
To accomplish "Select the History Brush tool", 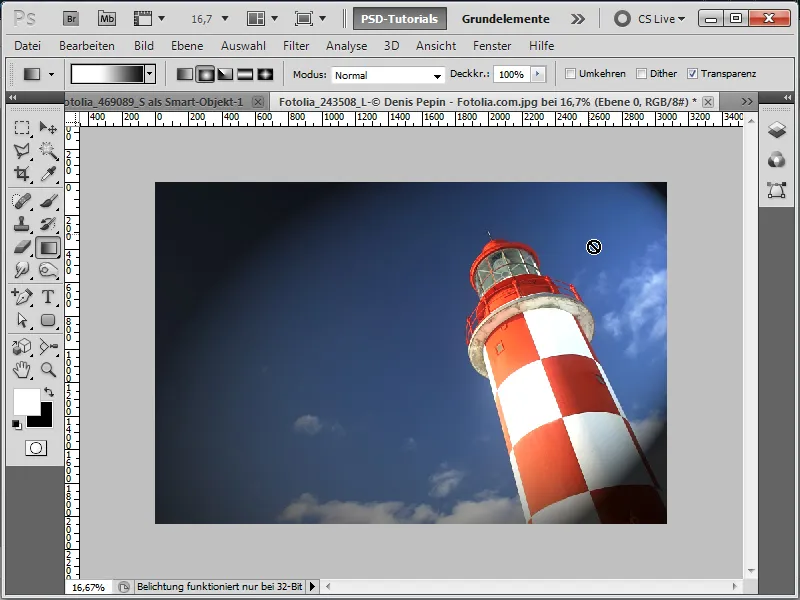I will [x=48, y=224].
